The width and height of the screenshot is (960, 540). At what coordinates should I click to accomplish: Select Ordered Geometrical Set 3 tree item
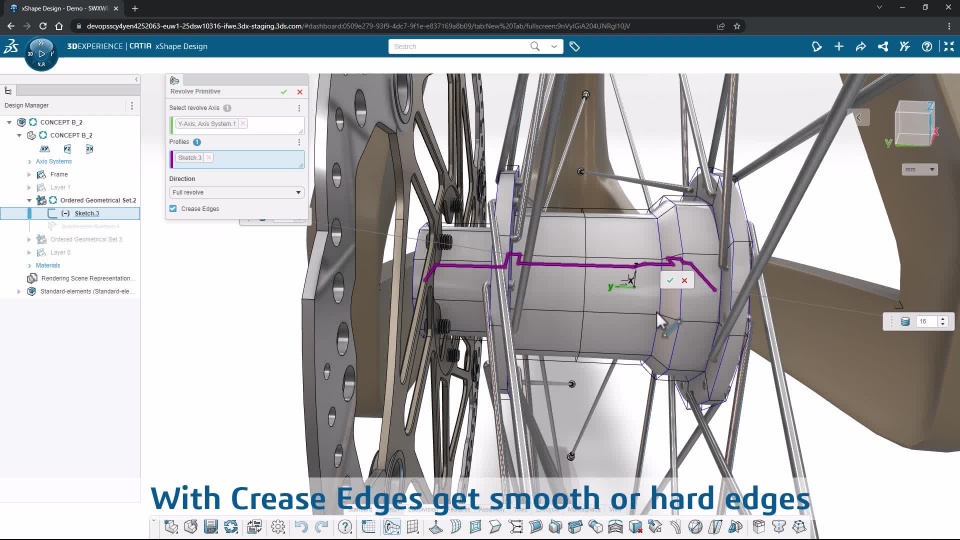point(86,239)
